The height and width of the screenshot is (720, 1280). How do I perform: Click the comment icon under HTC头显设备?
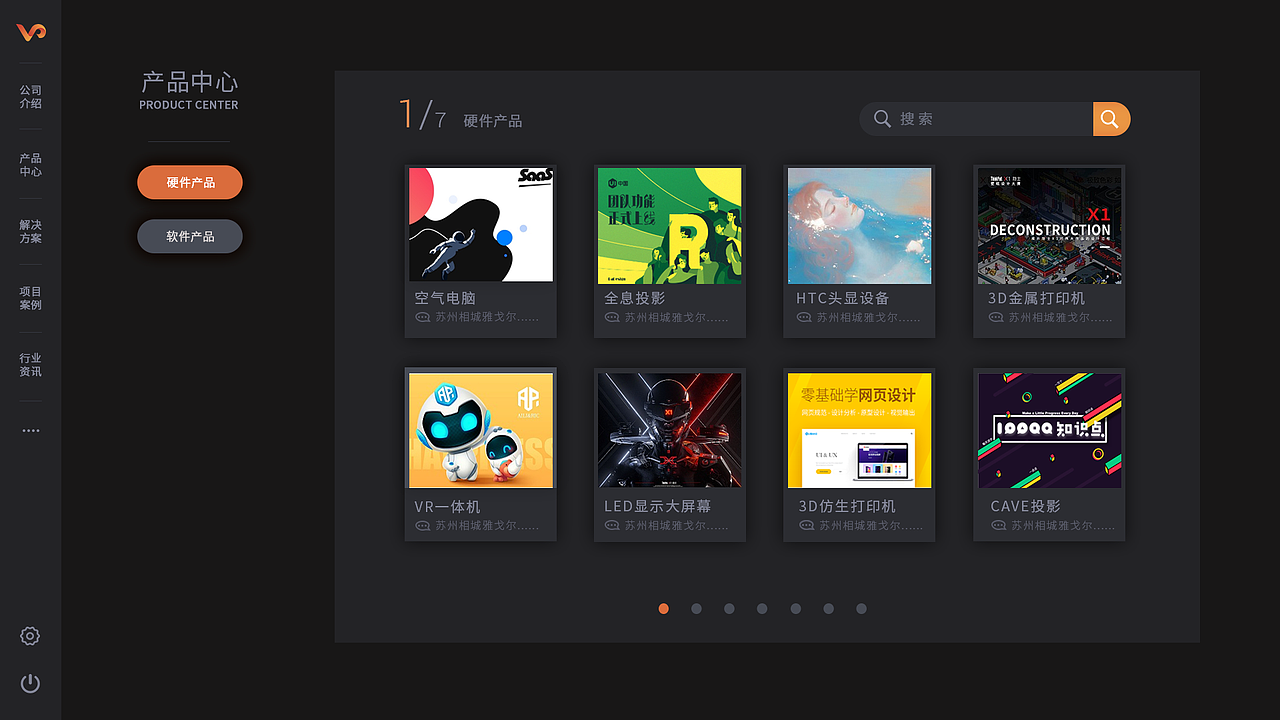tap(804, 317)
